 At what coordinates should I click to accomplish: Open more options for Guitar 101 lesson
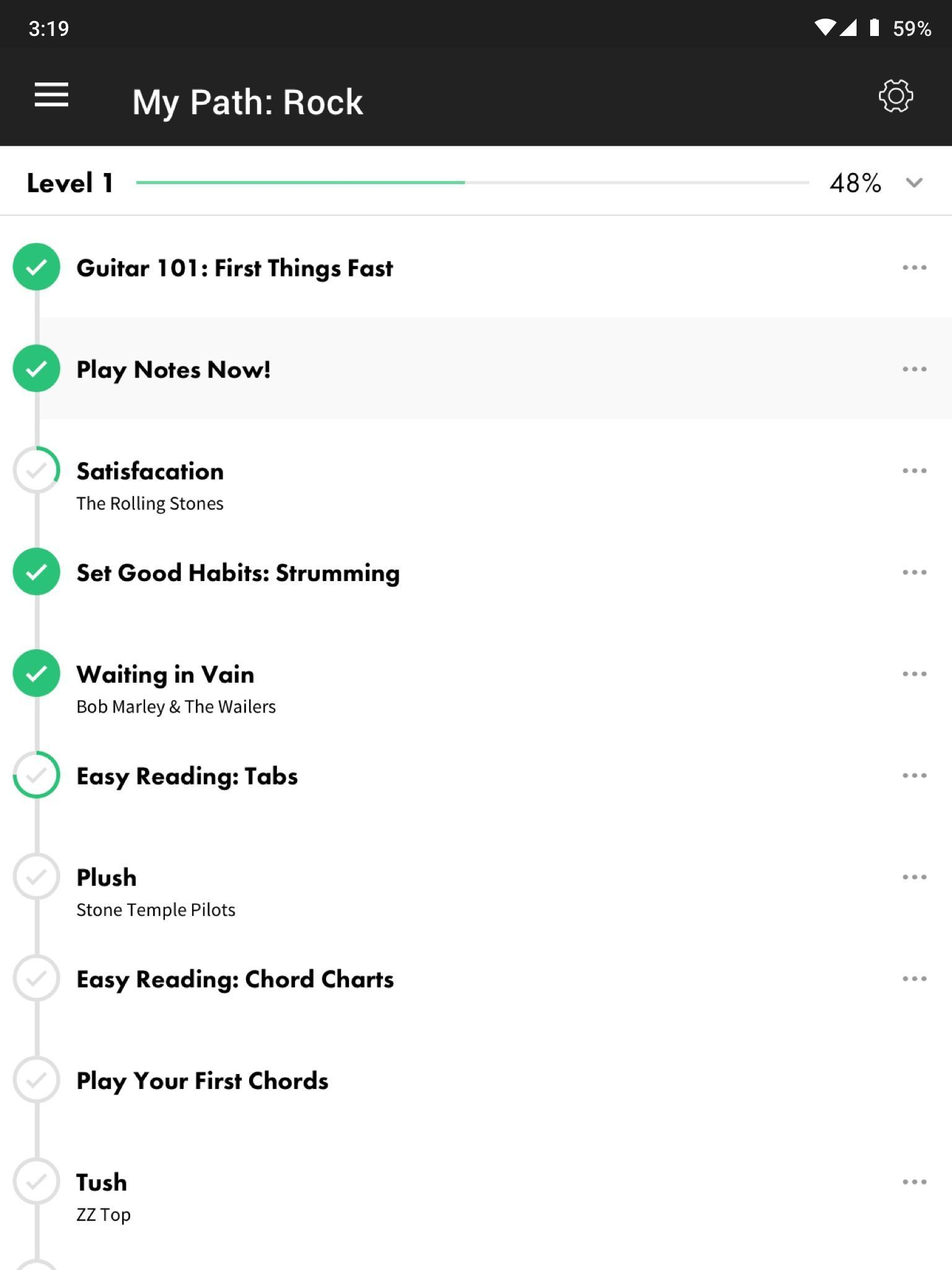tap(914, 267)
